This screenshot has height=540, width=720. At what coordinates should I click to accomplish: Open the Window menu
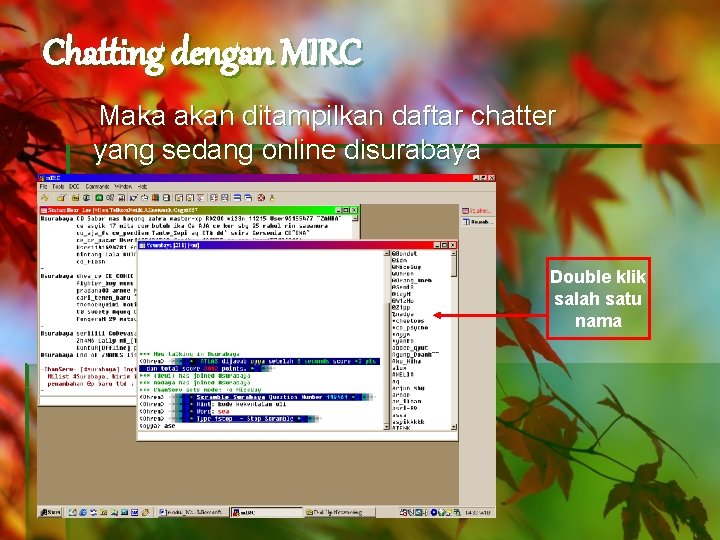(x=123, y=186)
